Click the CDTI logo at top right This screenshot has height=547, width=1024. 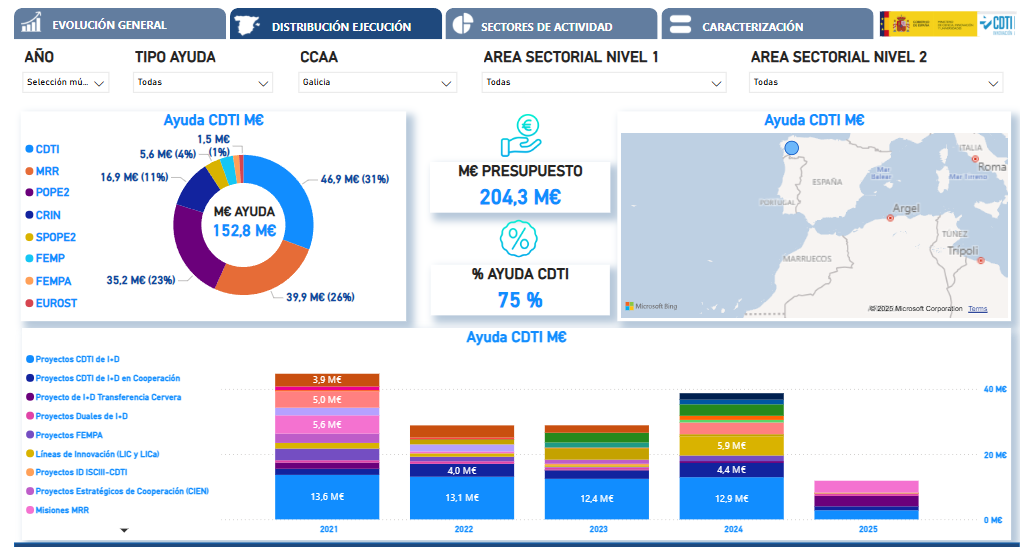pyautogui.click(x=997, y=24)
